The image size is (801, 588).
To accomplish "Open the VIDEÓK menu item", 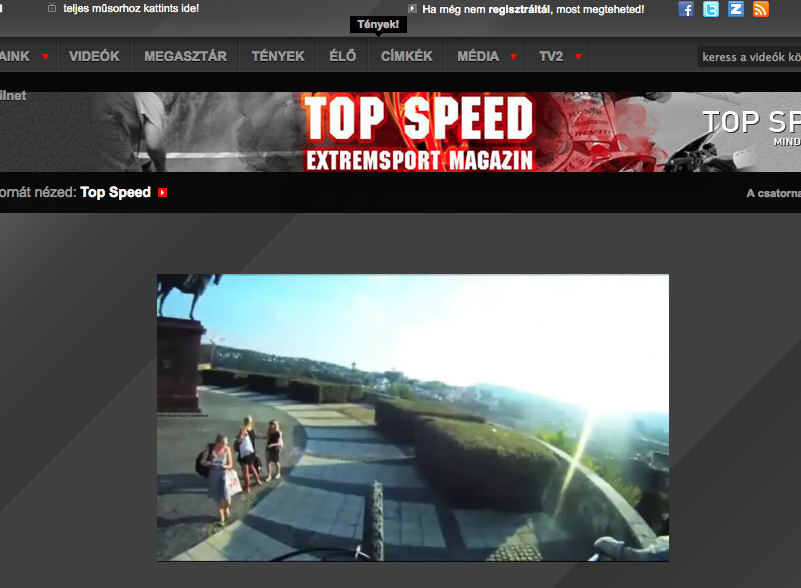I will click(x=94, y=56).
